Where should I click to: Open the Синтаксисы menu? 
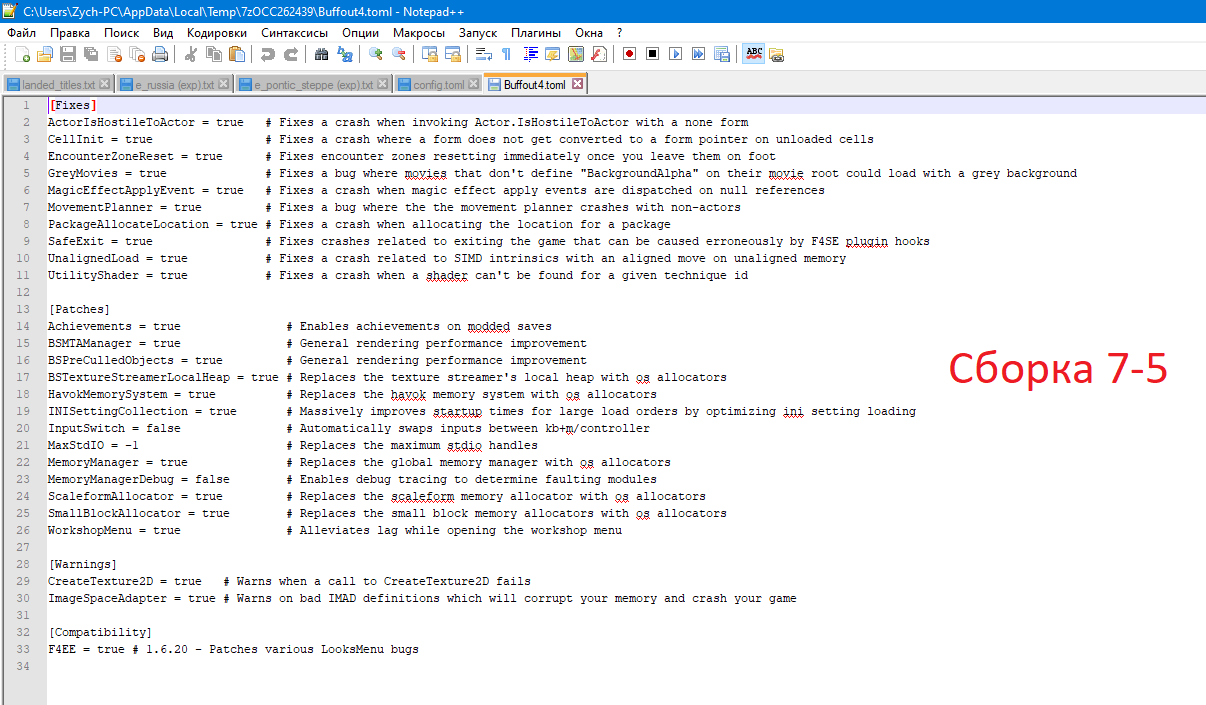[x=294, y=33]
